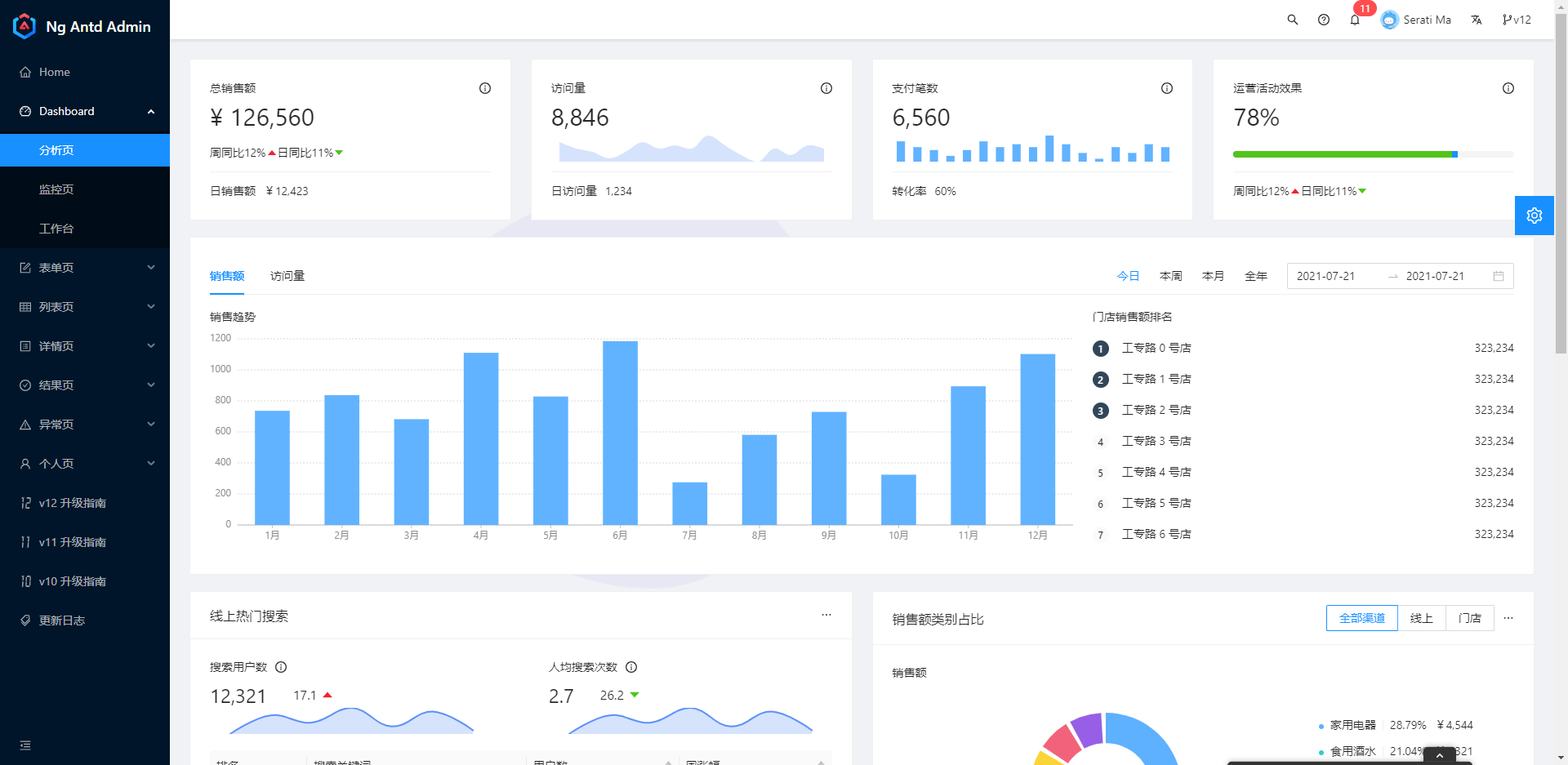
Task: Open the blue settings gear drawer
Action: 1534,216
